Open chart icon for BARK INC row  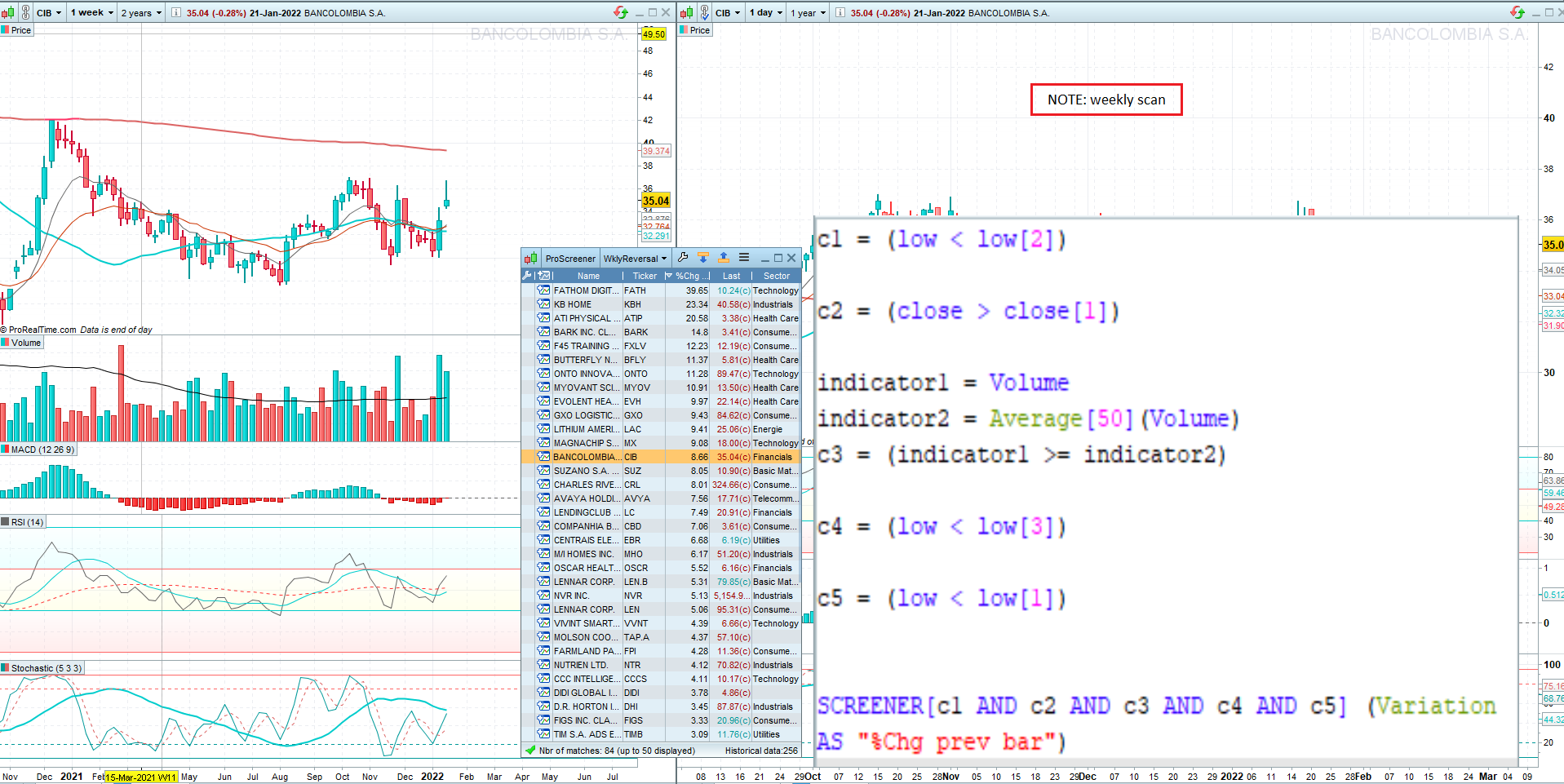coord(543,332)
